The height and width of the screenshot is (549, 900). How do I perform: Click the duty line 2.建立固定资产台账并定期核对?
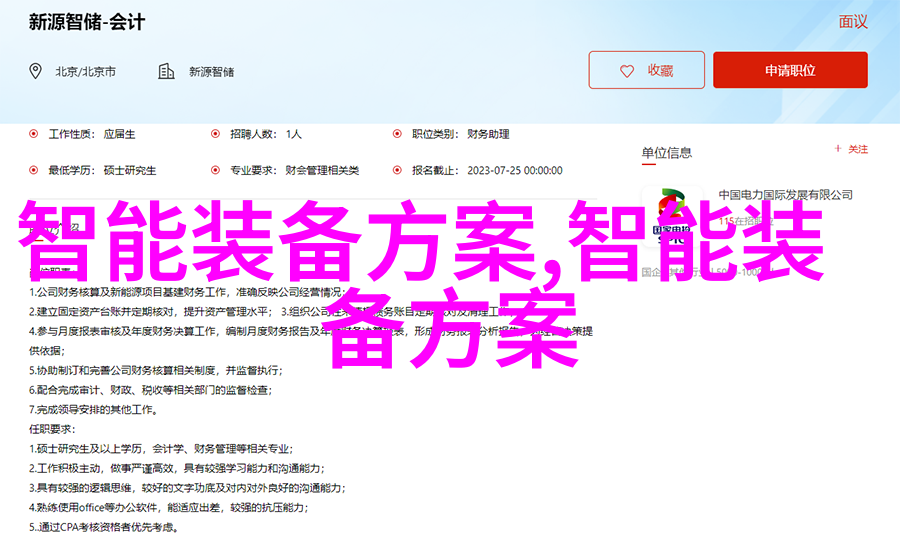click(149, 312)
